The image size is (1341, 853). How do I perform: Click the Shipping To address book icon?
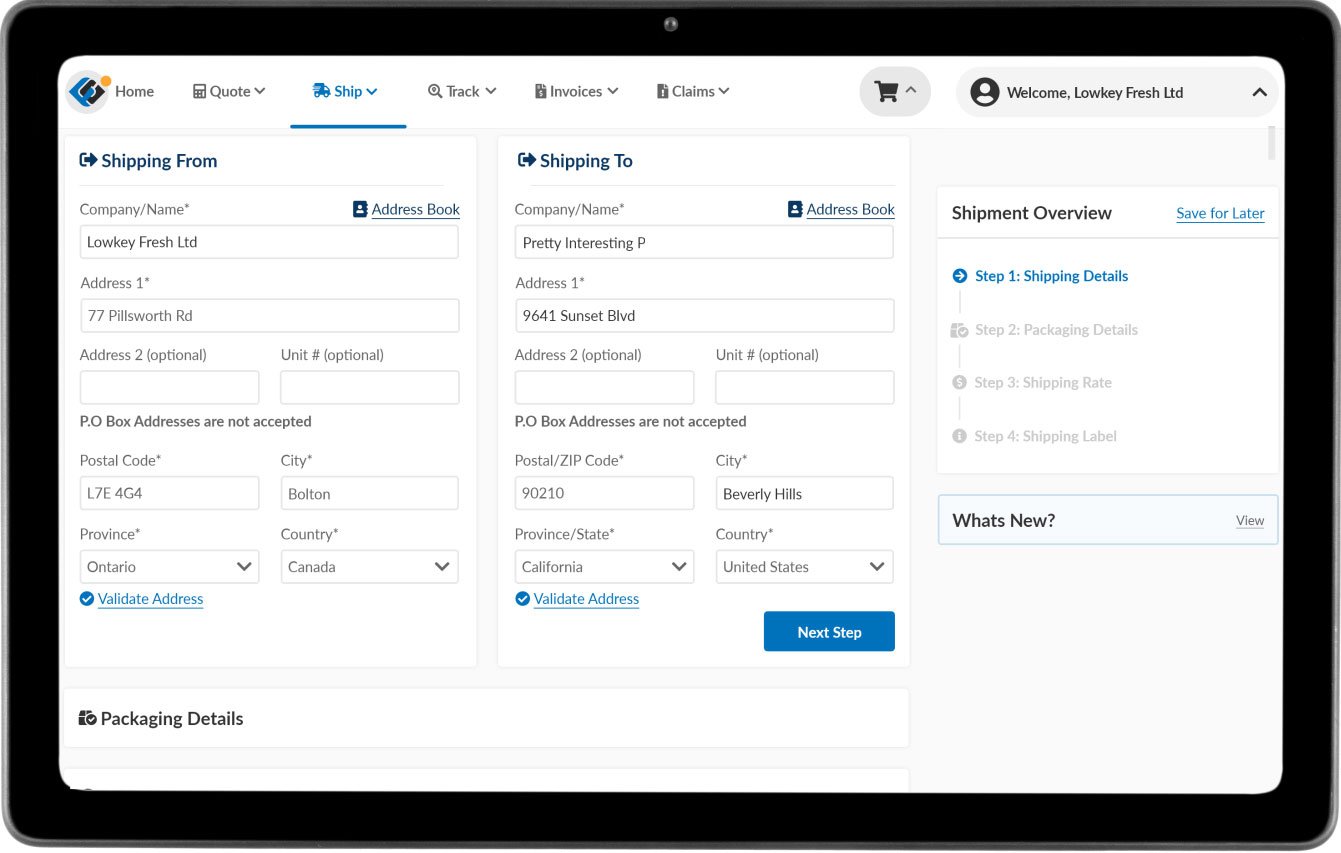click(x=795, y=209)
